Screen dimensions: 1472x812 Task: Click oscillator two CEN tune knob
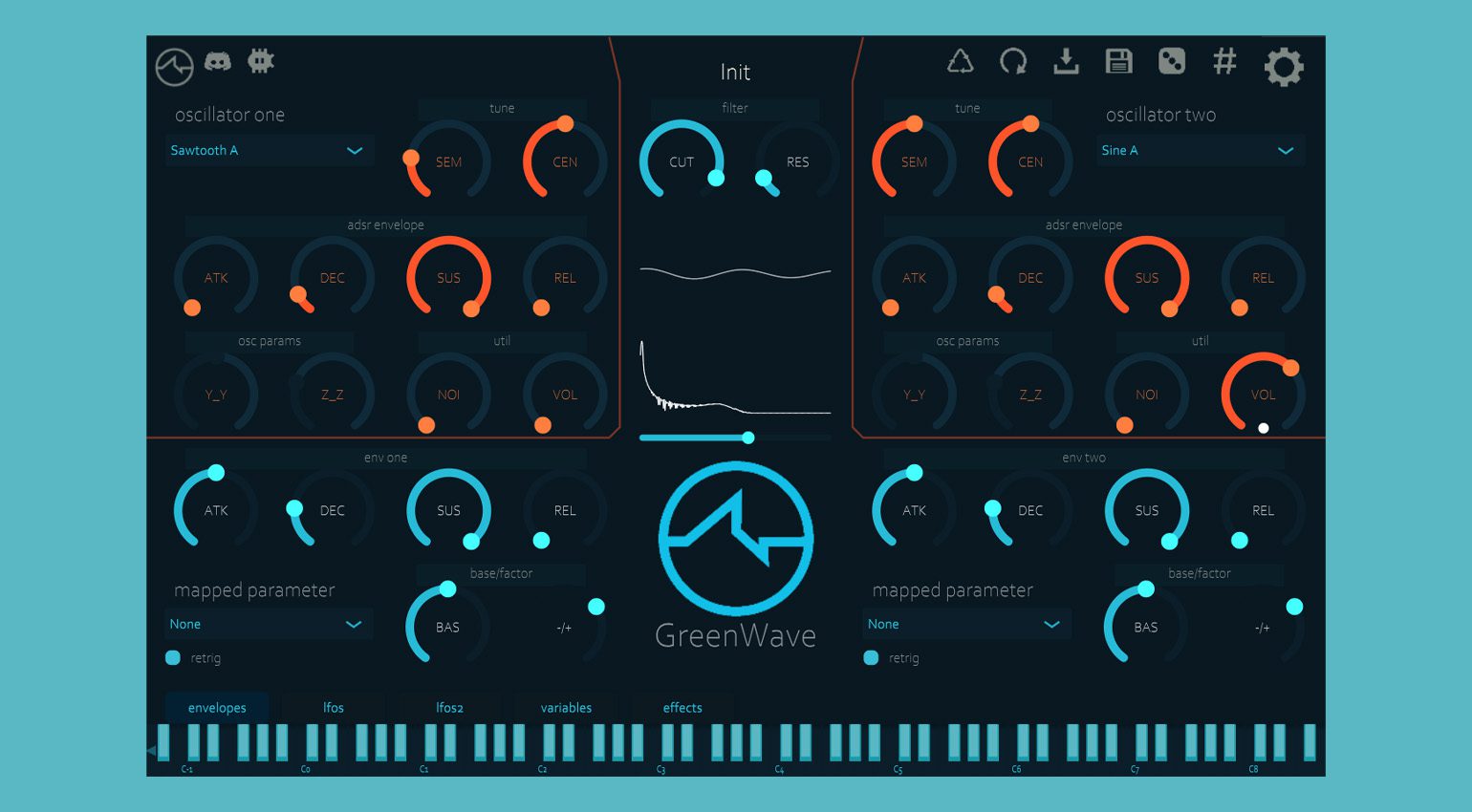1030,161
